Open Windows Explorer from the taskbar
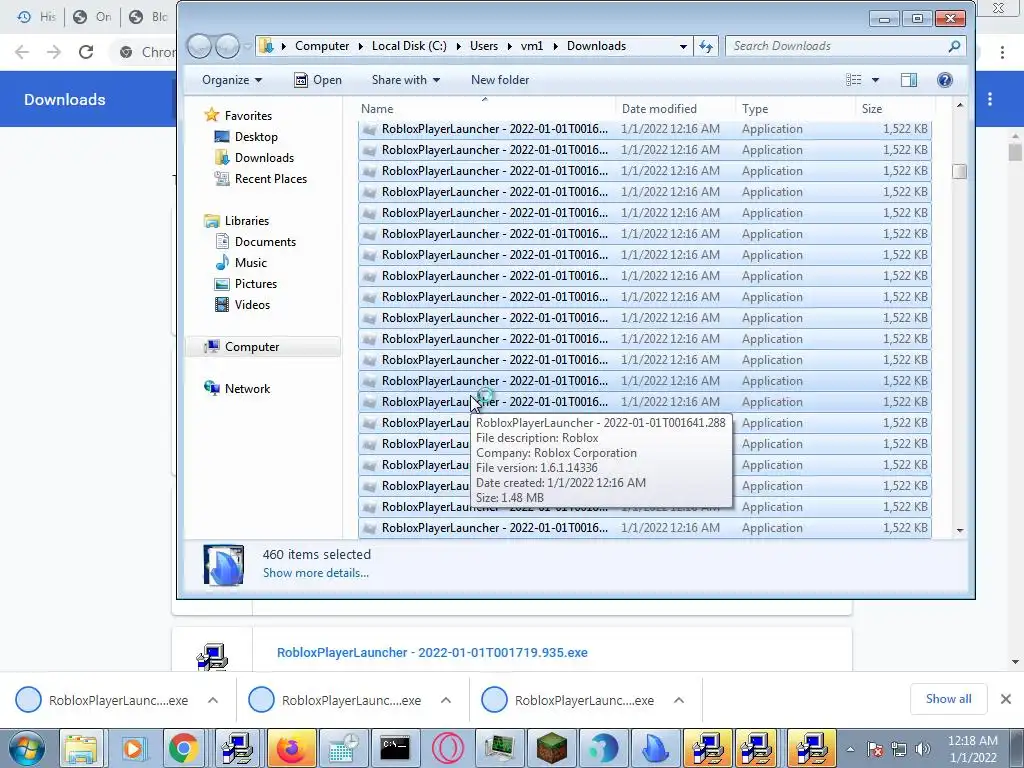 (x=80, y=748)
